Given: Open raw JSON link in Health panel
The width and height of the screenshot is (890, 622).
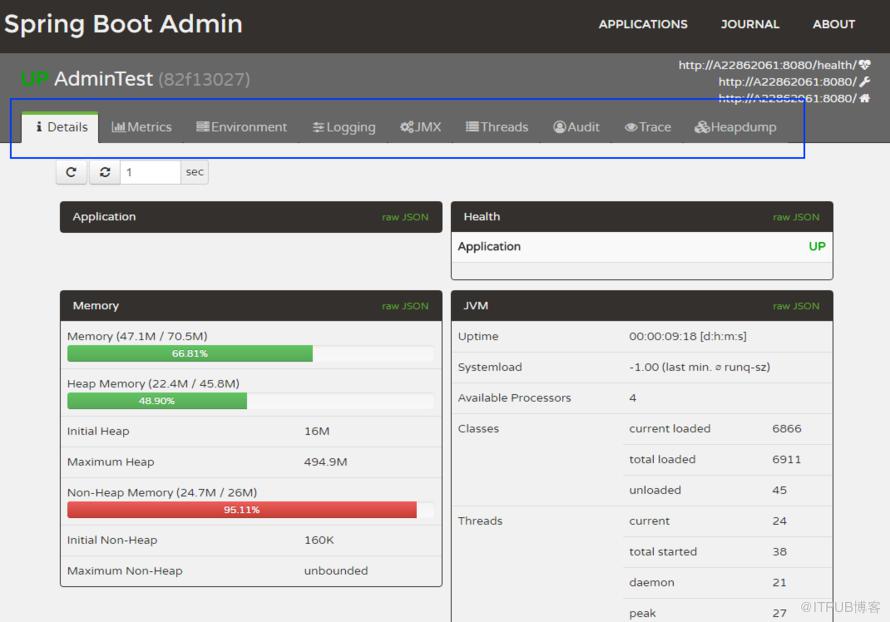Looking at the screenshot, I should (x=796, y=217).
